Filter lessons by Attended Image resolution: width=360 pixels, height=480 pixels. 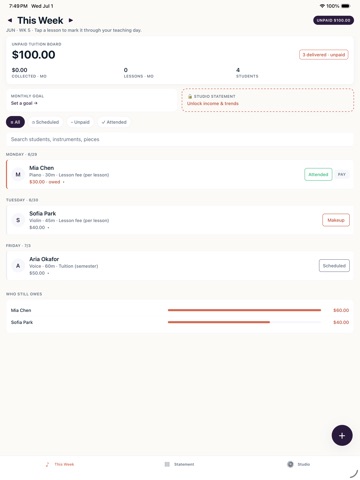point(114,122)
